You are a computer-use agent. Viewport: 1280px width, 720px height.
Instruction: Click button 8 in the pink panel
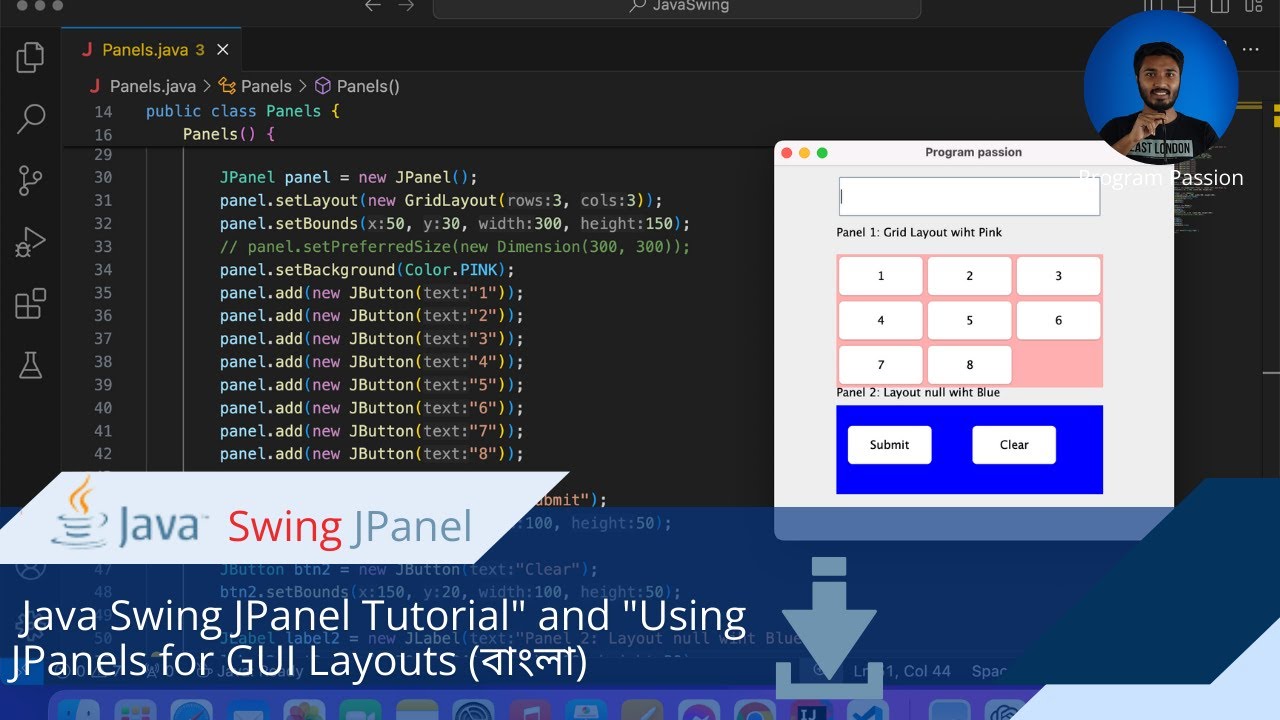click(969, 365)
